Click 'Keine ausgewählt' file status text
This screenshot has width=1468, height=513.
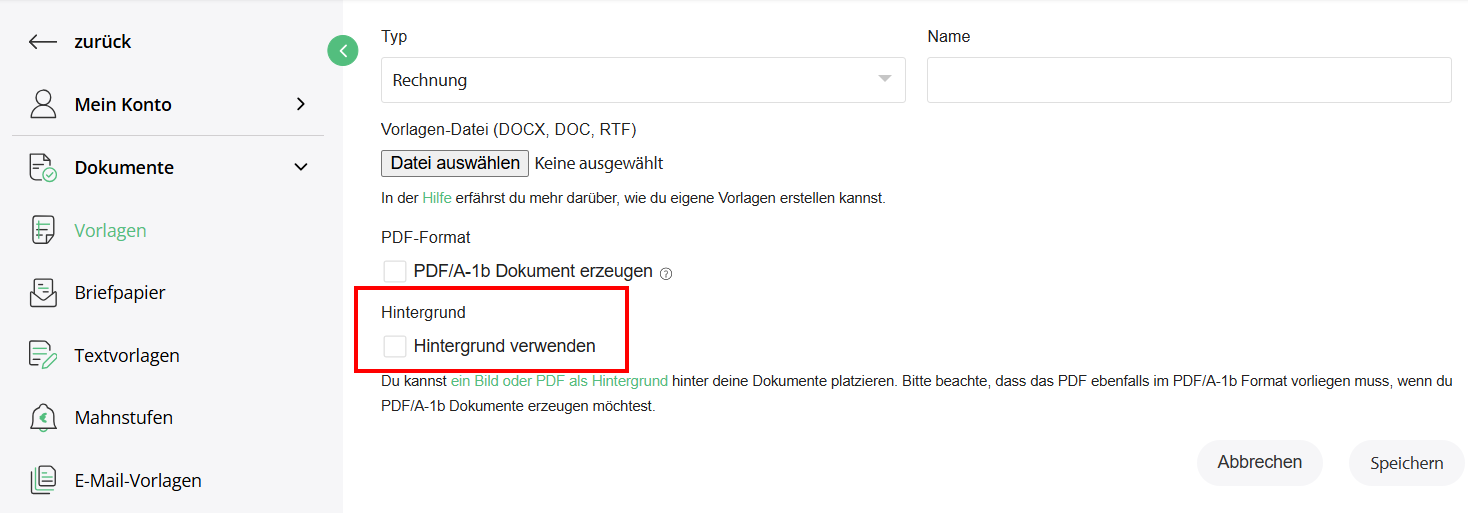tap(599, 163)
